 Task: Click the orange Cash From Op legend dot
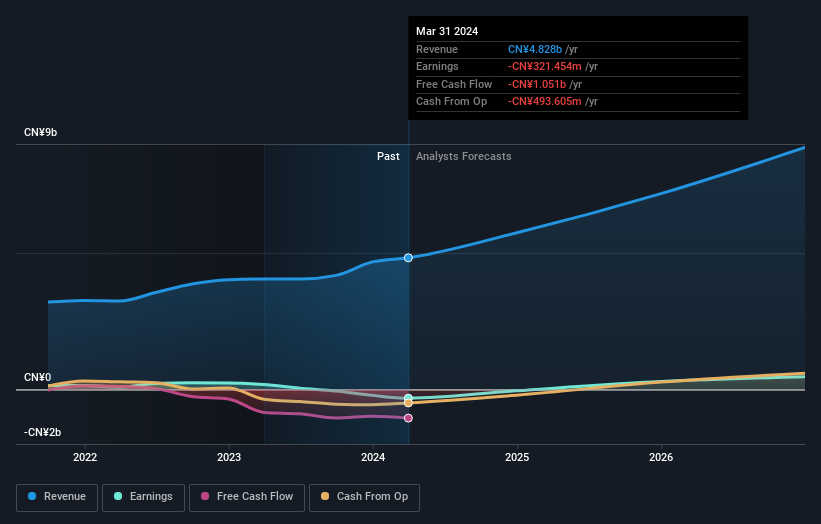coord(325,496)
